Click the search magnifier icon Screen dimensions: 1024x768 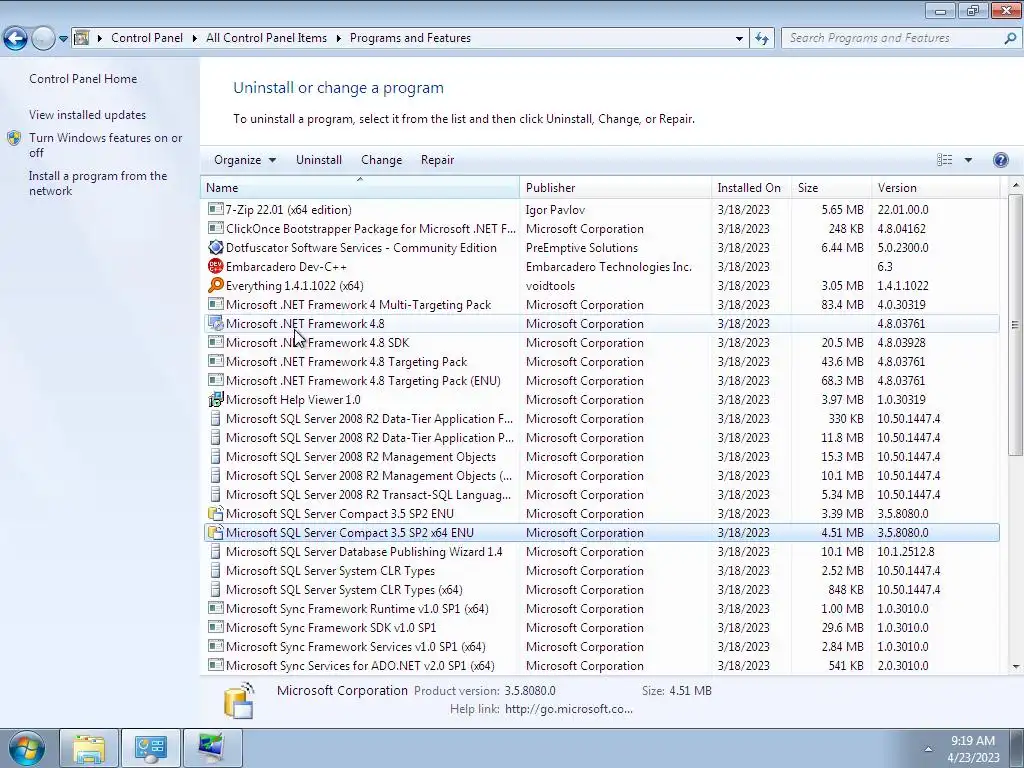pos(1010,38)
